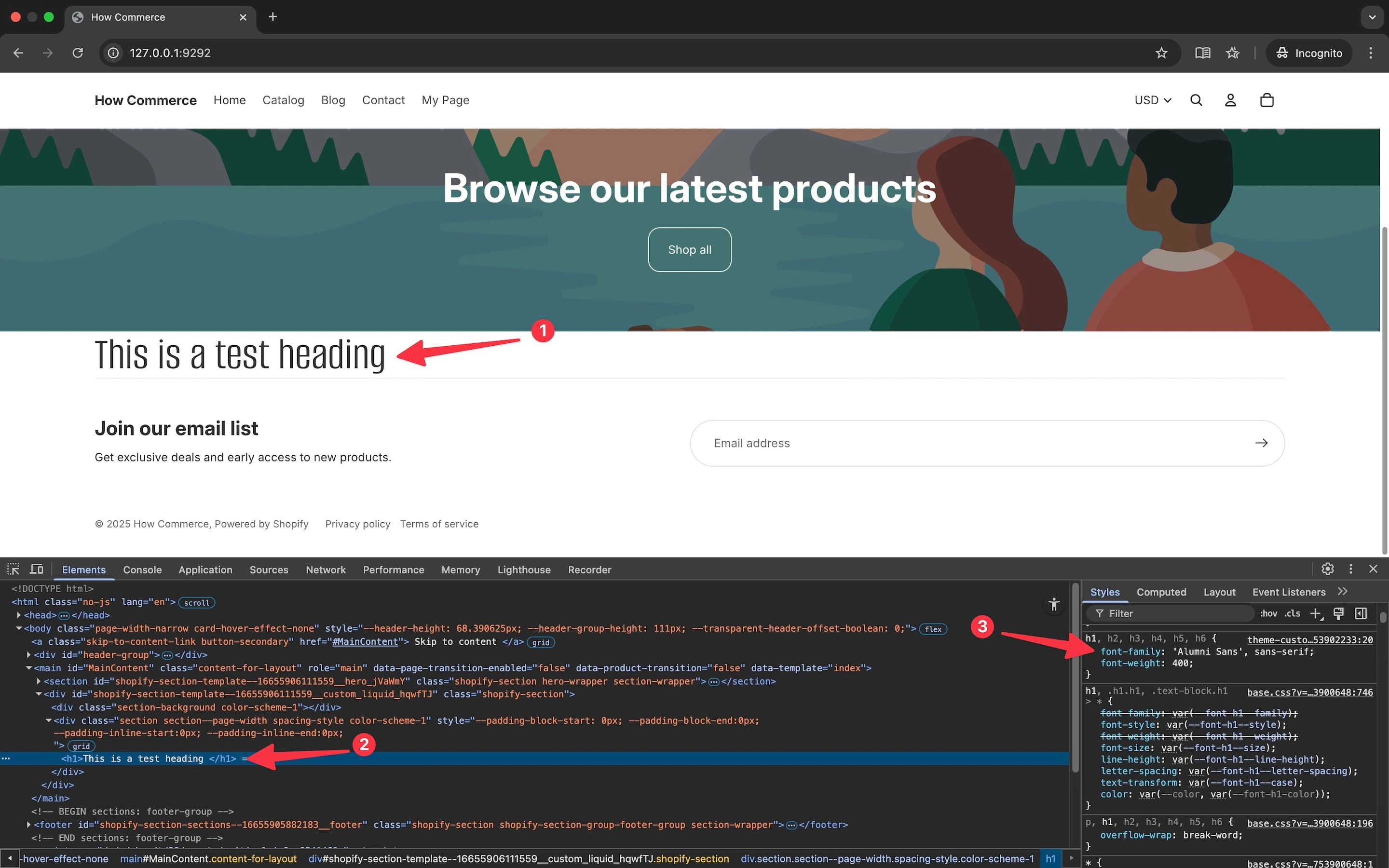This screenshot has height=868, width=1389.
Task: Click the accessibility tree toggle icon
Action: click(1054, 604)
